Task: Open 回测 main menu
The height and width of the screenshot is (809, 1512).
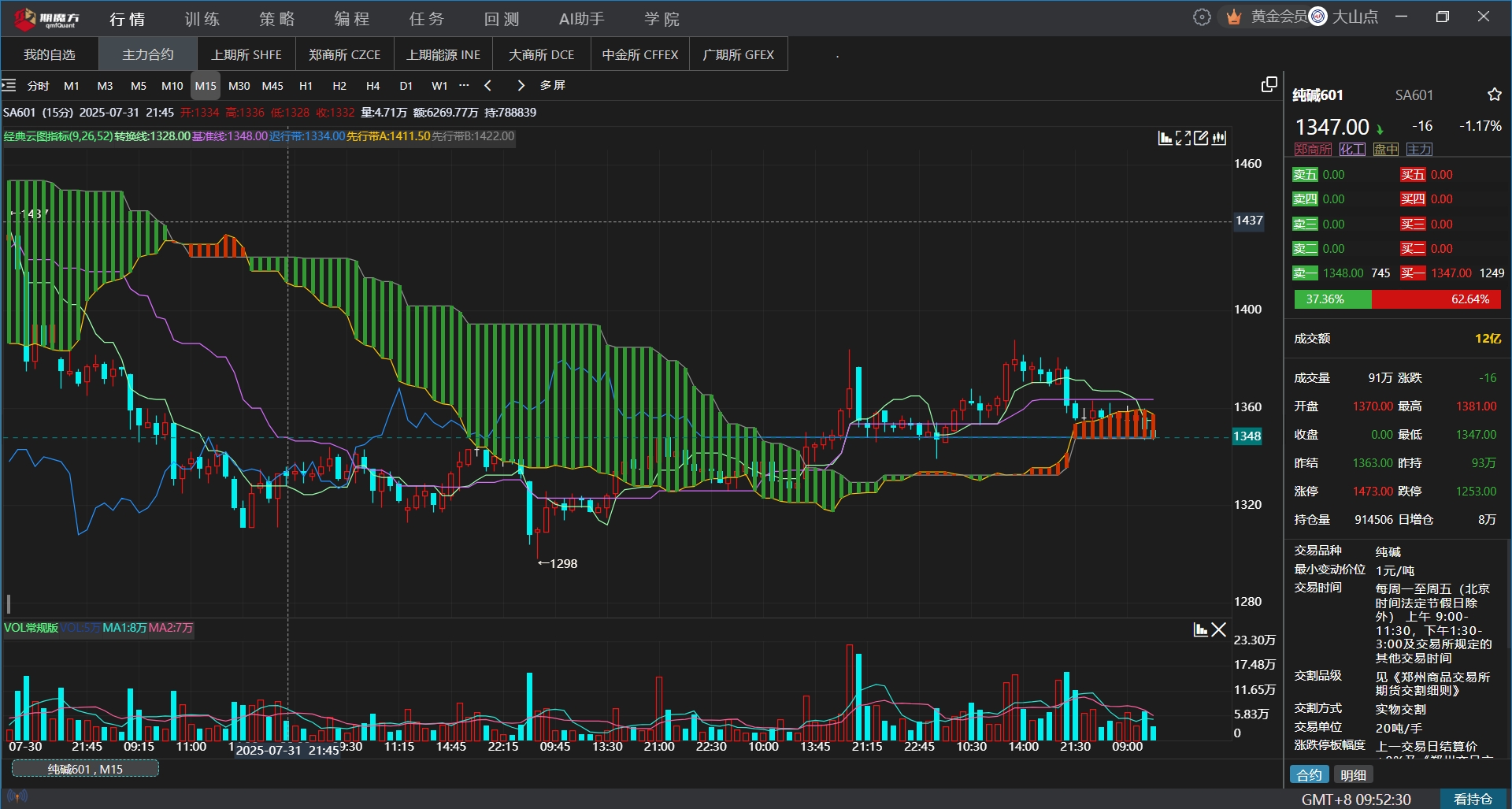Action: [x=502, y=19]
